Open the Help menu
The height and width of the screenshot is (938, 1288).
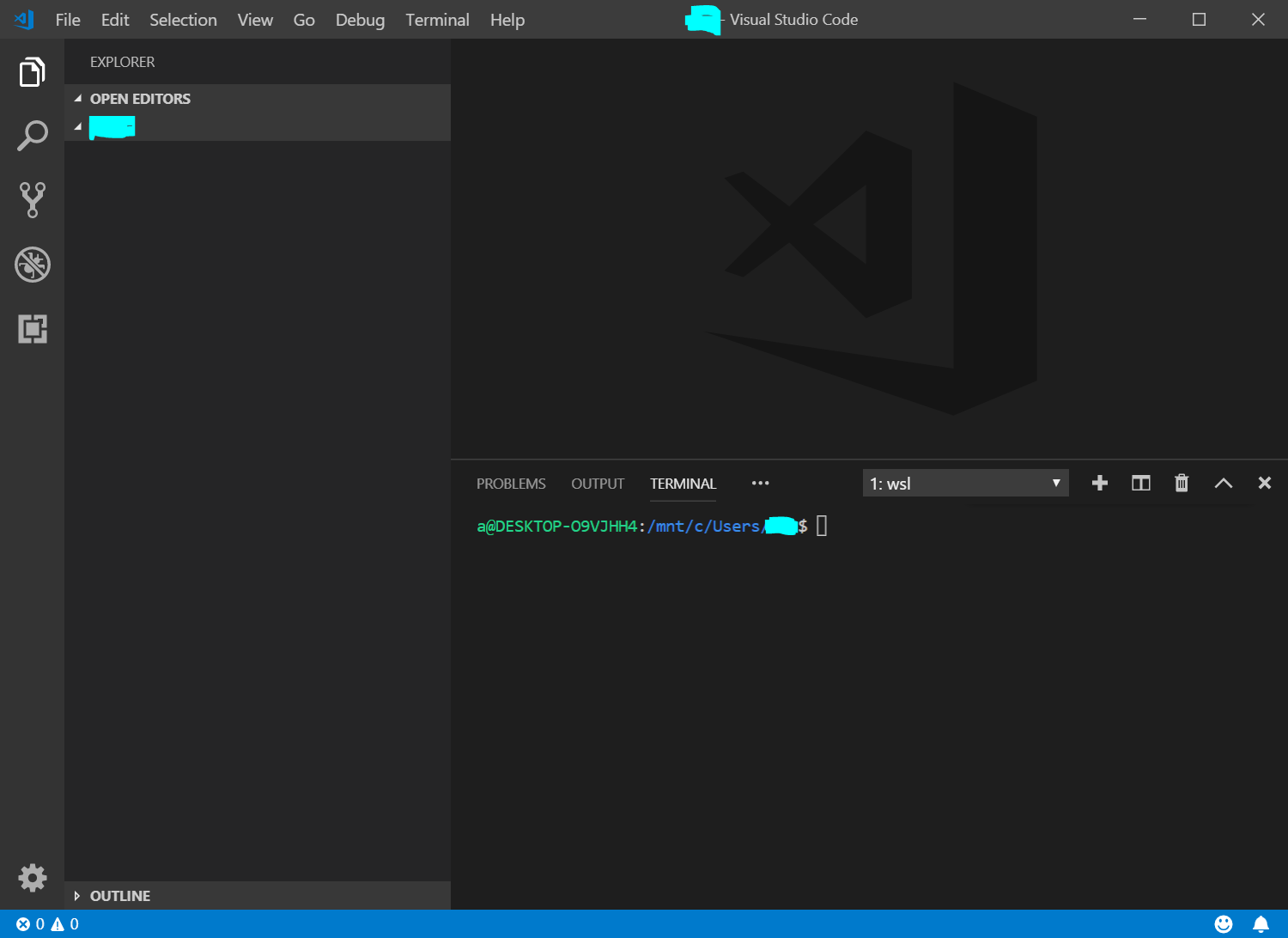(507, 20)
